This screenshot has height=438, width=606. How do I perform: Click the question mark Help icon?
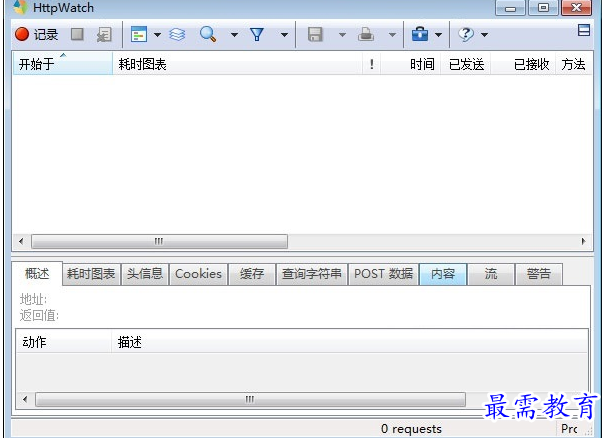(x=466, y=34)
